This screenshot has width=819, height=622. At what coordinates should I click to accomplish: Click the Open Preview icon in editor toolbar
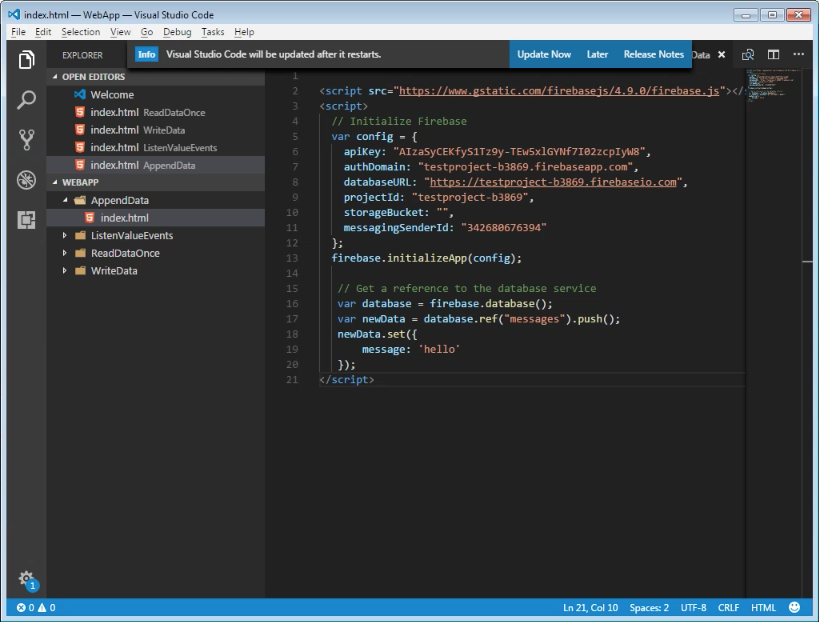point(748,54)
